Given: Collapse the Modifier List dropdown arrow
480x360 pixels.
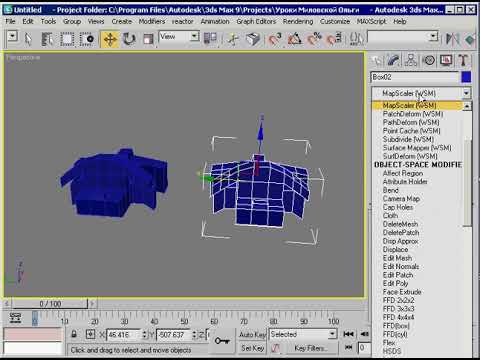Looking at the screenshot, I should pyautogui.click(x=466, y=93).
